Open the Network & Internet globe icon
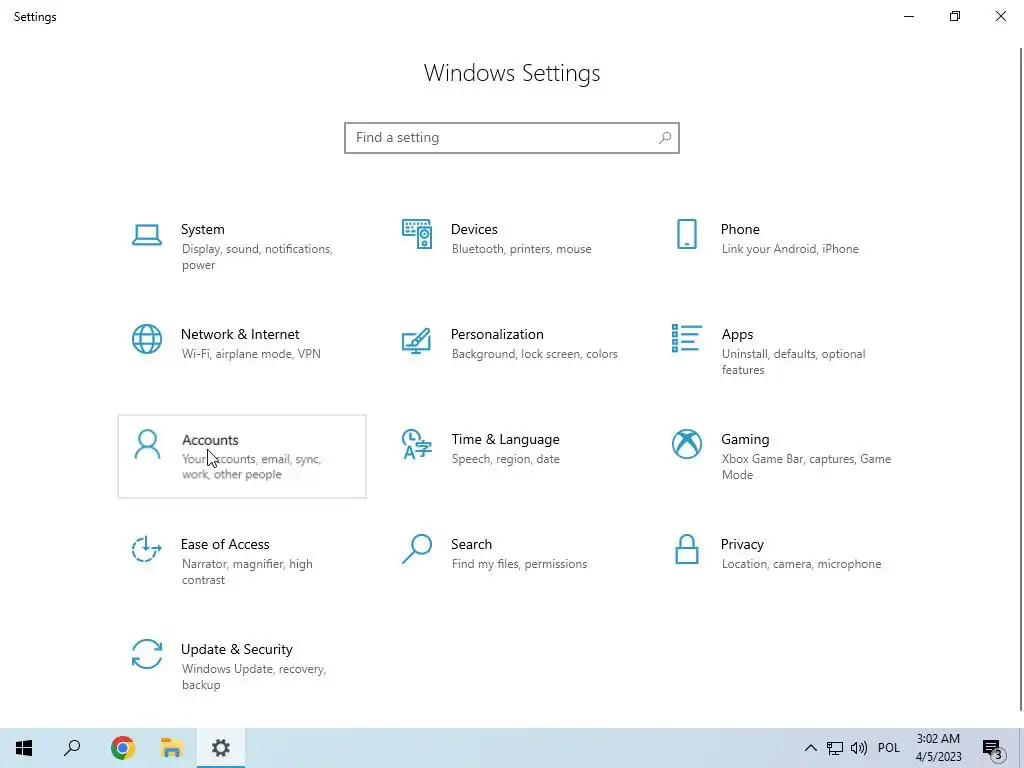 click(147, 339)
